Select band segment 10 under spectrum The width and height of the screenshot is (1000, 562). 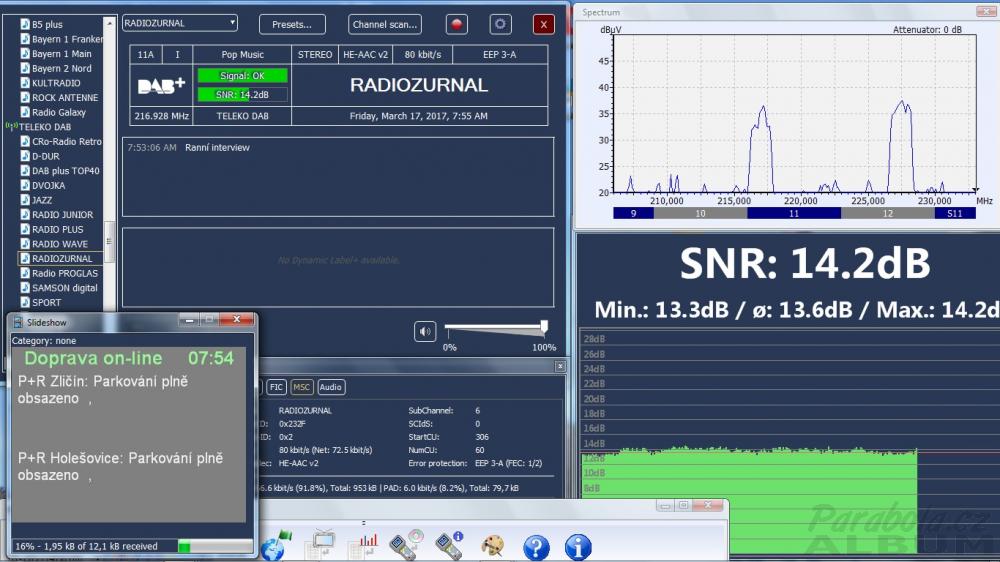click(x=700, y=214)
